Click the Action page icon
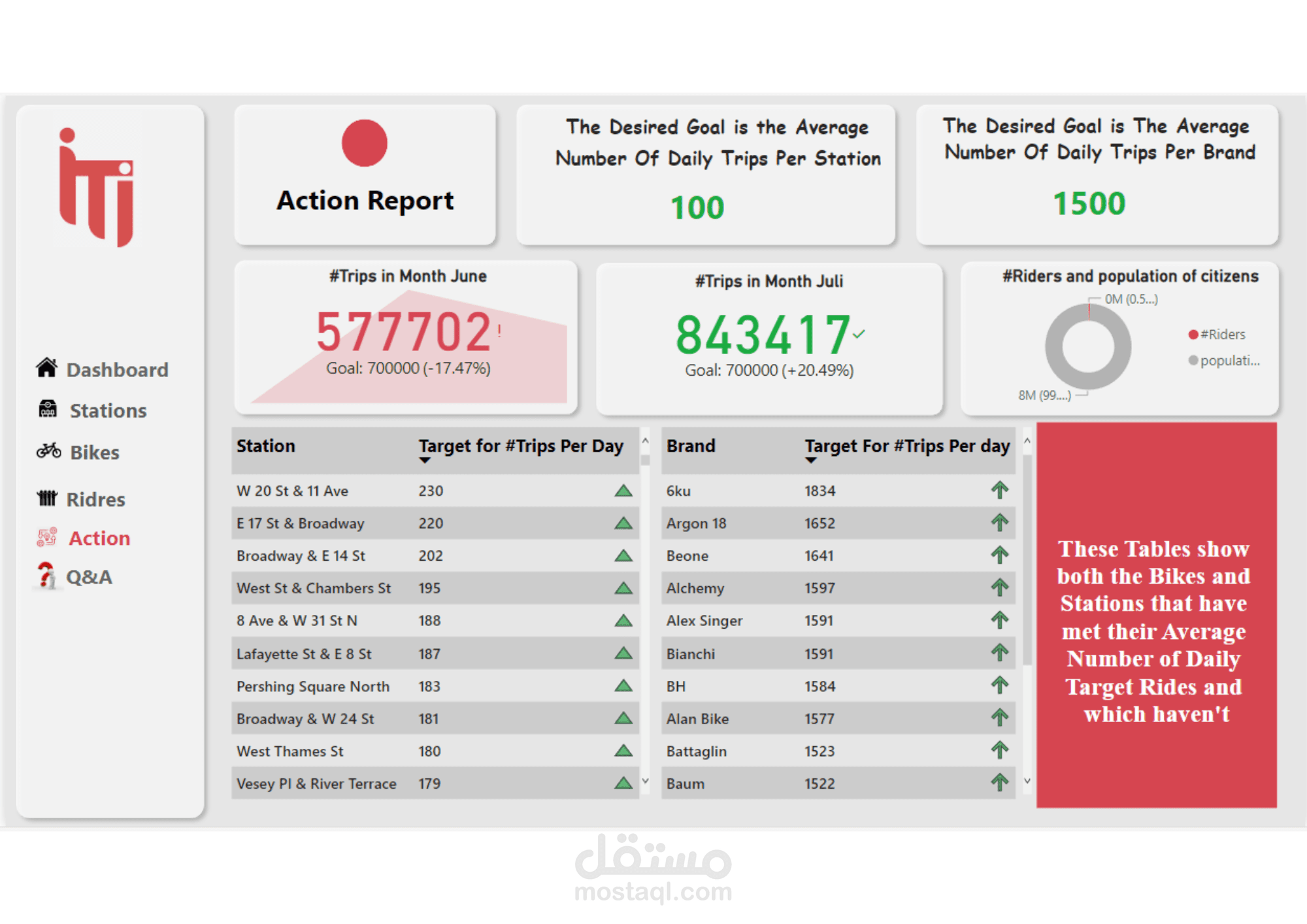This screenshot has width=1307, height=924. pos(47,537)
